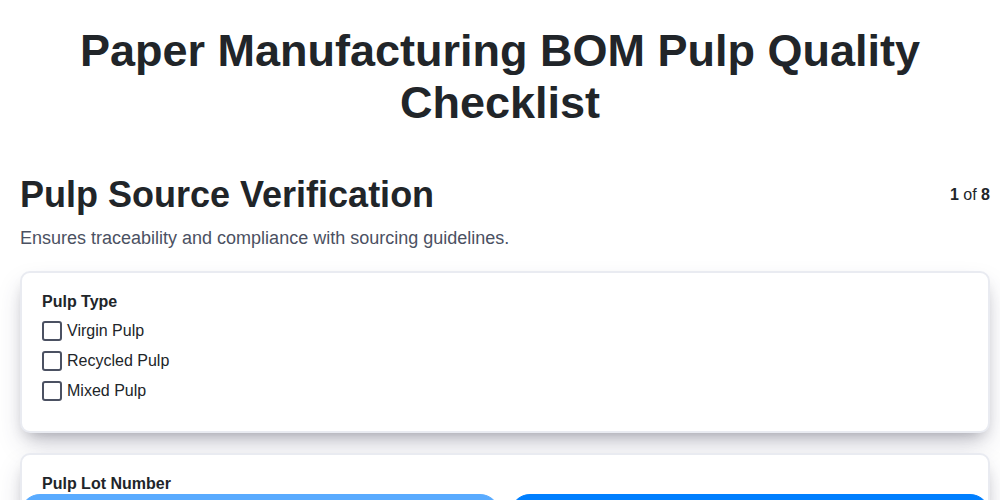Click the 'Mixed Pulp' option label
Image resolution: width=1000 pixels, height=500 pixels.
click(106, 391)
